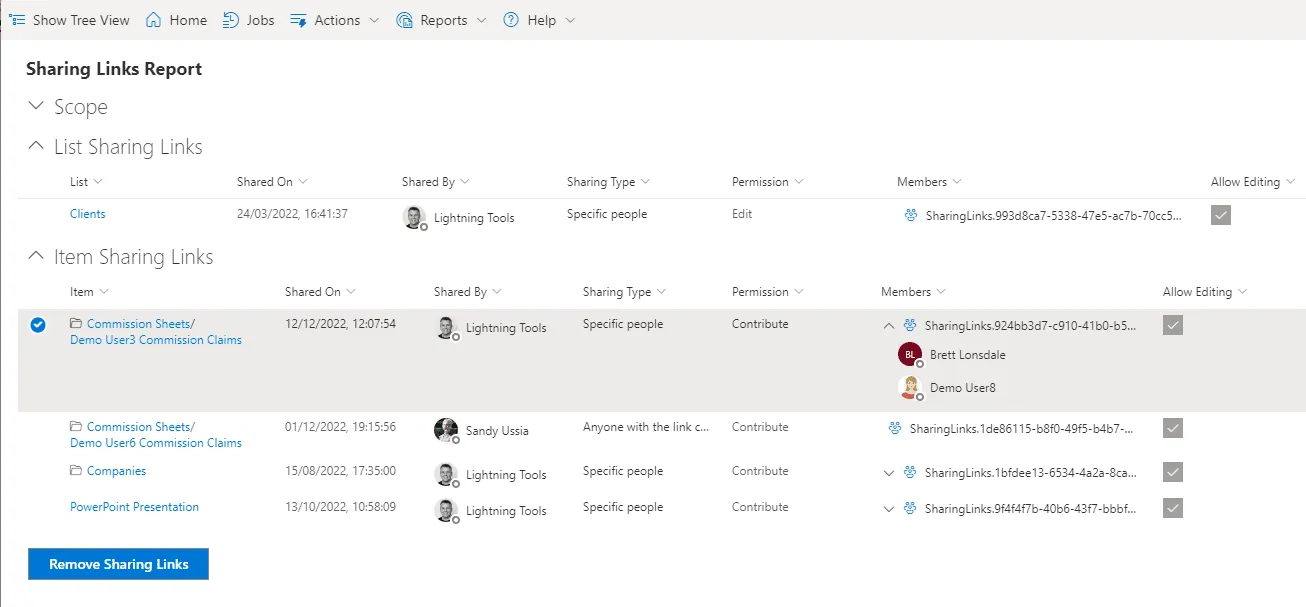Click the Show Tree View icon
The width and height of the screenshot is (1306, 607).
[x=18, y=19]
